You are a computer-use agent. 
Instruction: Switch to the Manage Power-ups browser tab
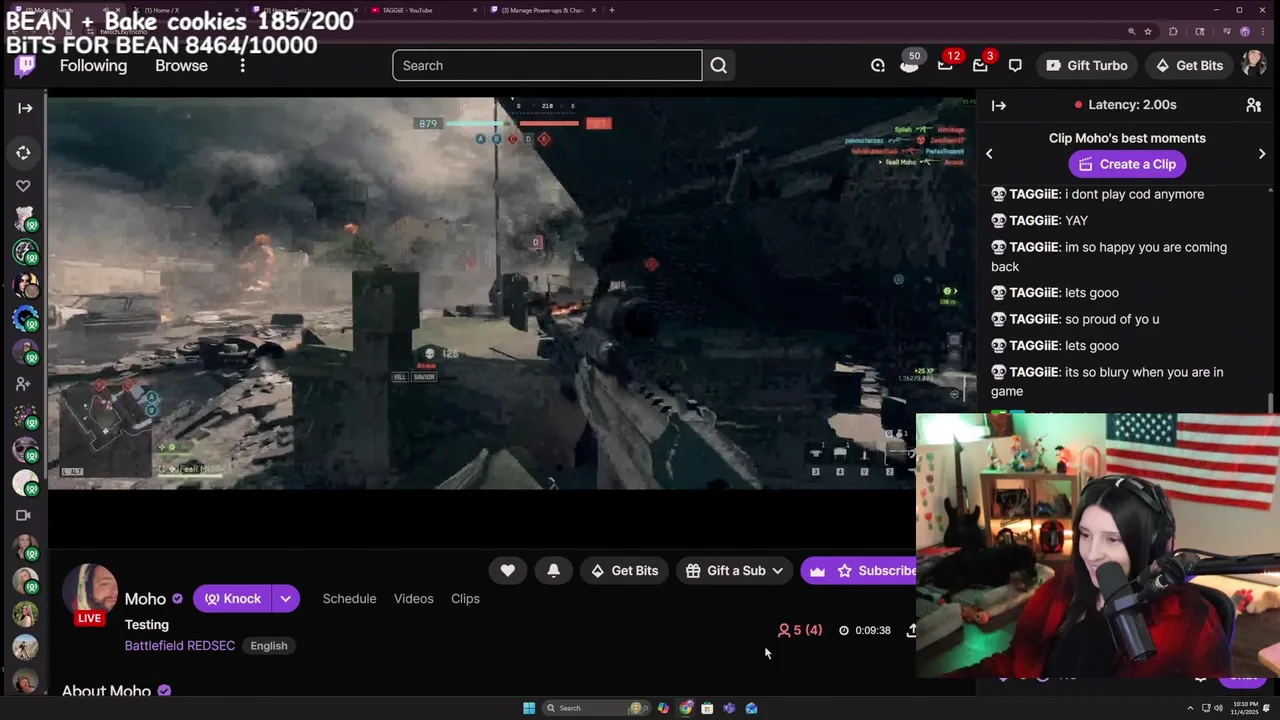544,10
